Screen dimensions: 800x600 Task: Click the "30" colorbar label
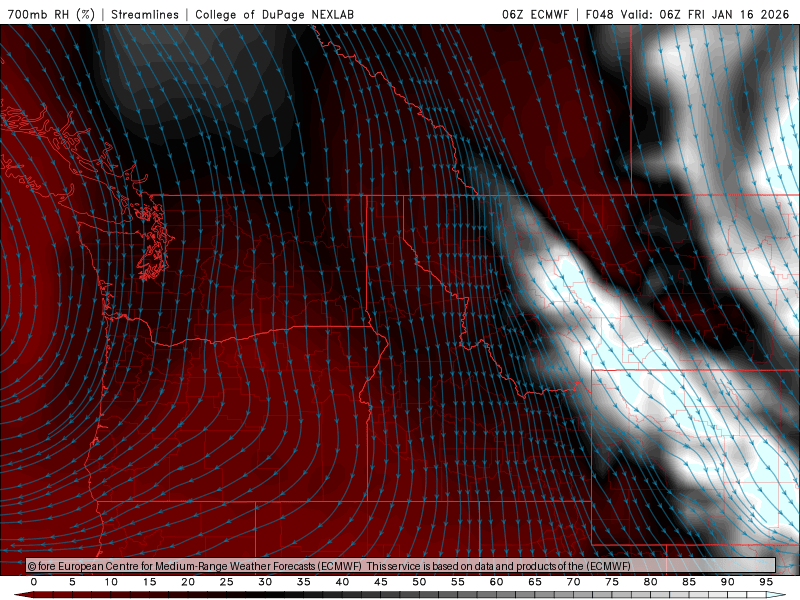click(x=265, y=582)
